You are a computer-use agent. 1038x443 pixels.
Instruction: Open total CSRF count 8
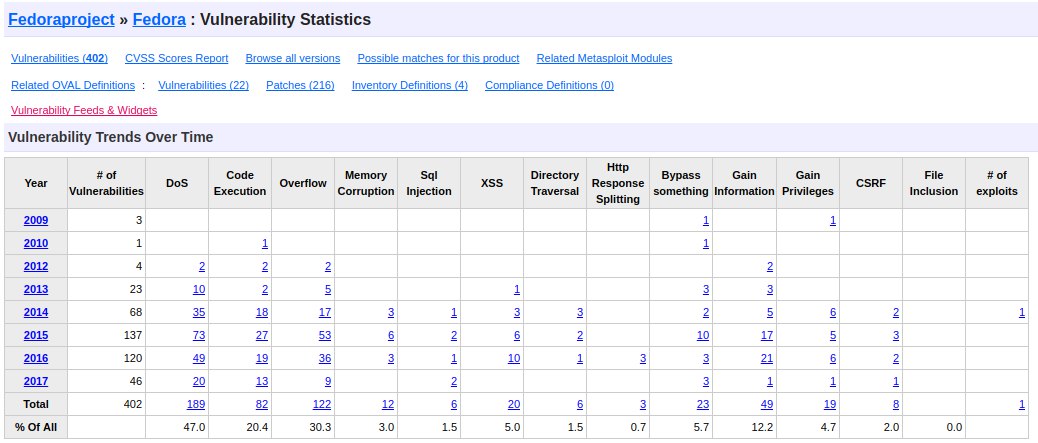[x=896, y=404]
